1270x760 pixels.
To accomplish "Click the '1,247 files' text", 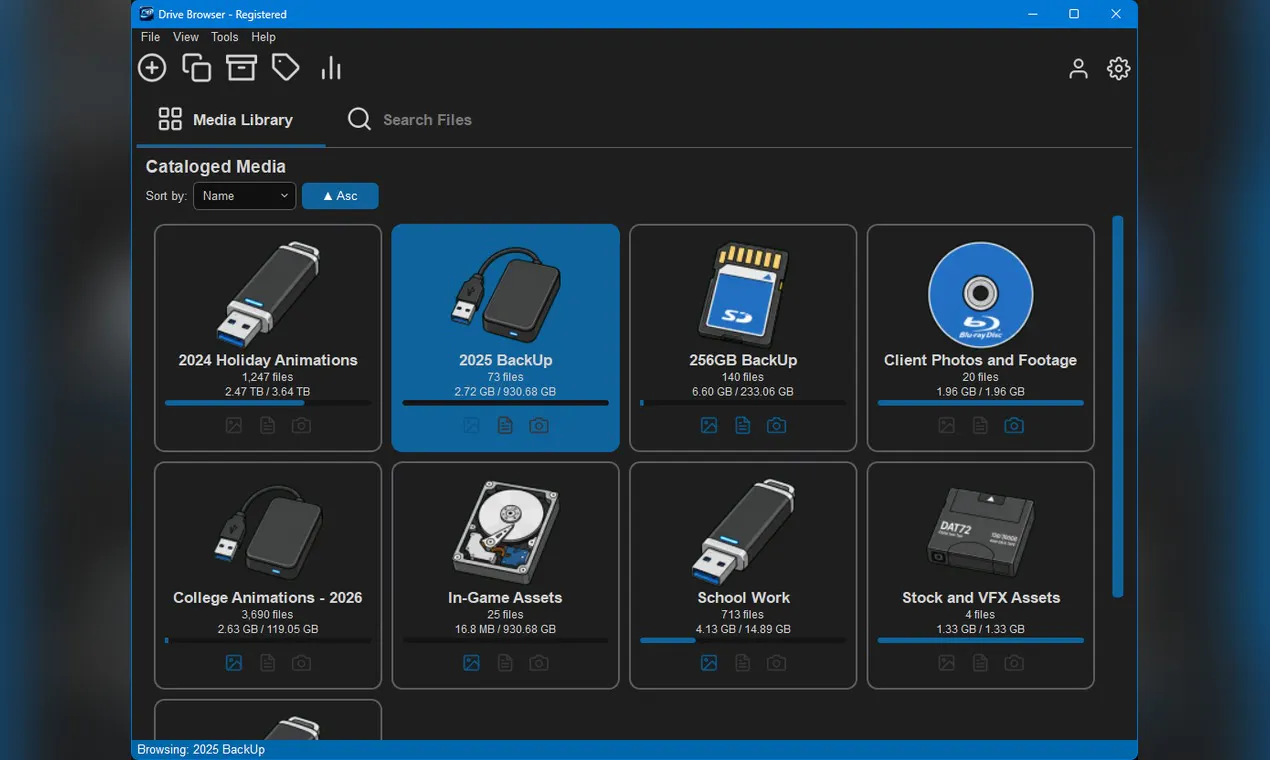I will (x=268, y=377).
